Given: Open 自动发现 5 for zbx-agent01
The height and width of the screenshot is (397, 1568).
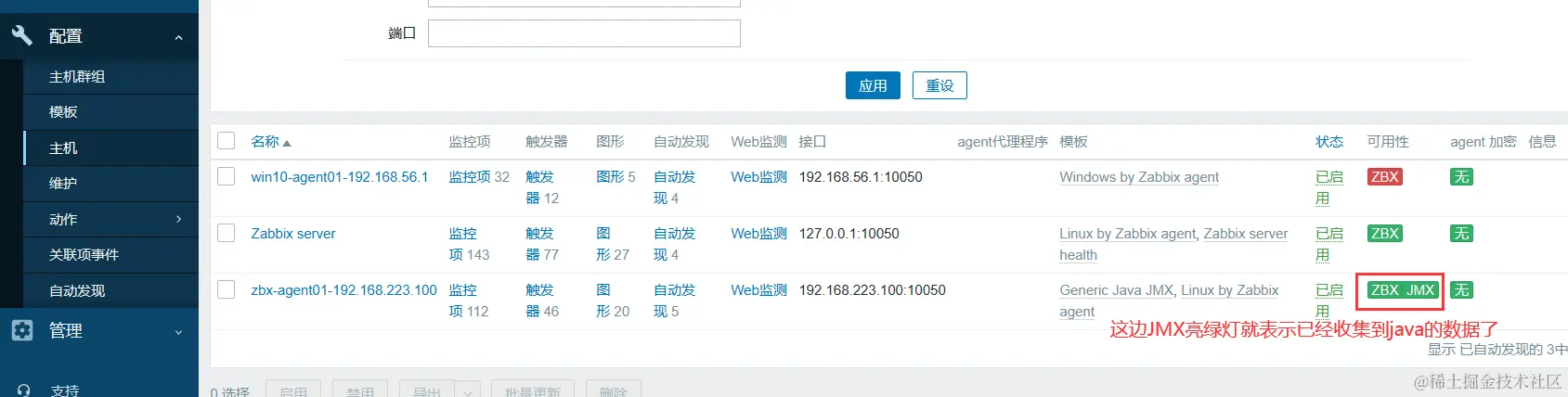Looking at the screenshot, I should point(674,301).
